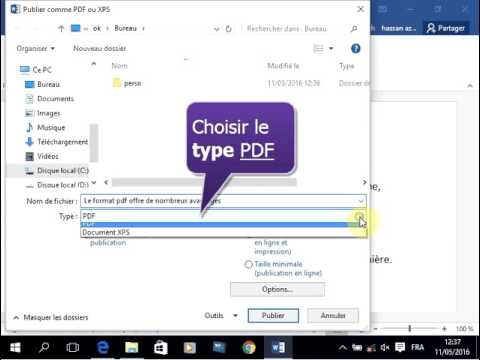
Task: Refresh the Bureau folder view
Action: point(229,29)
